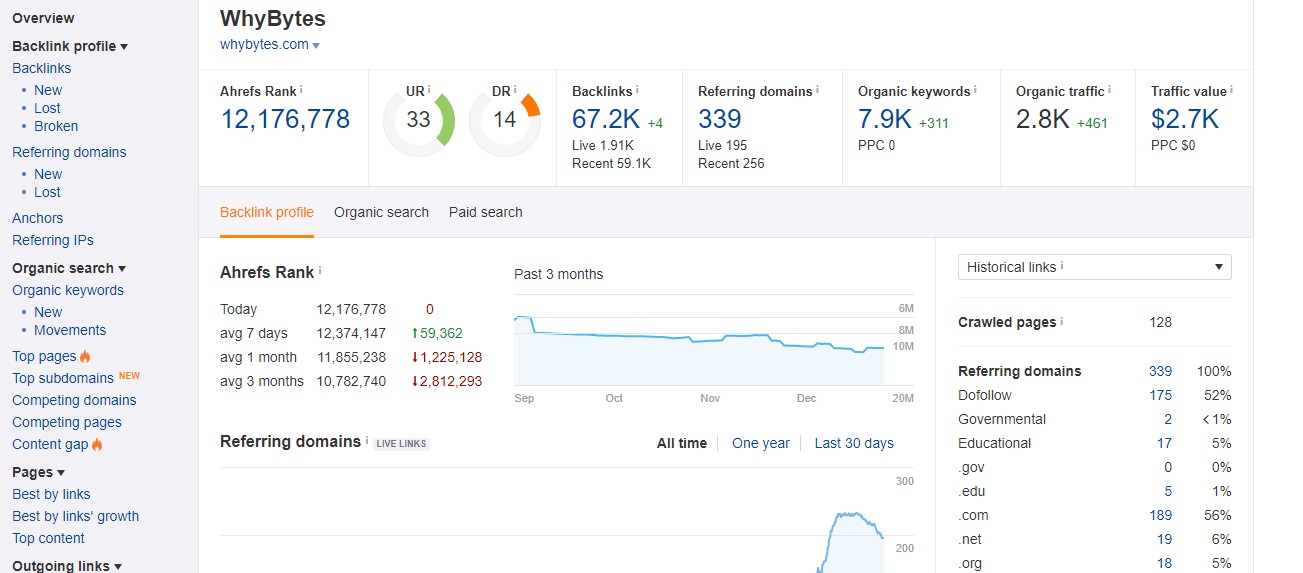1303x573 pixels.
Task: Click info icon beside Organic keywords metric
Action: click(976, 89)
